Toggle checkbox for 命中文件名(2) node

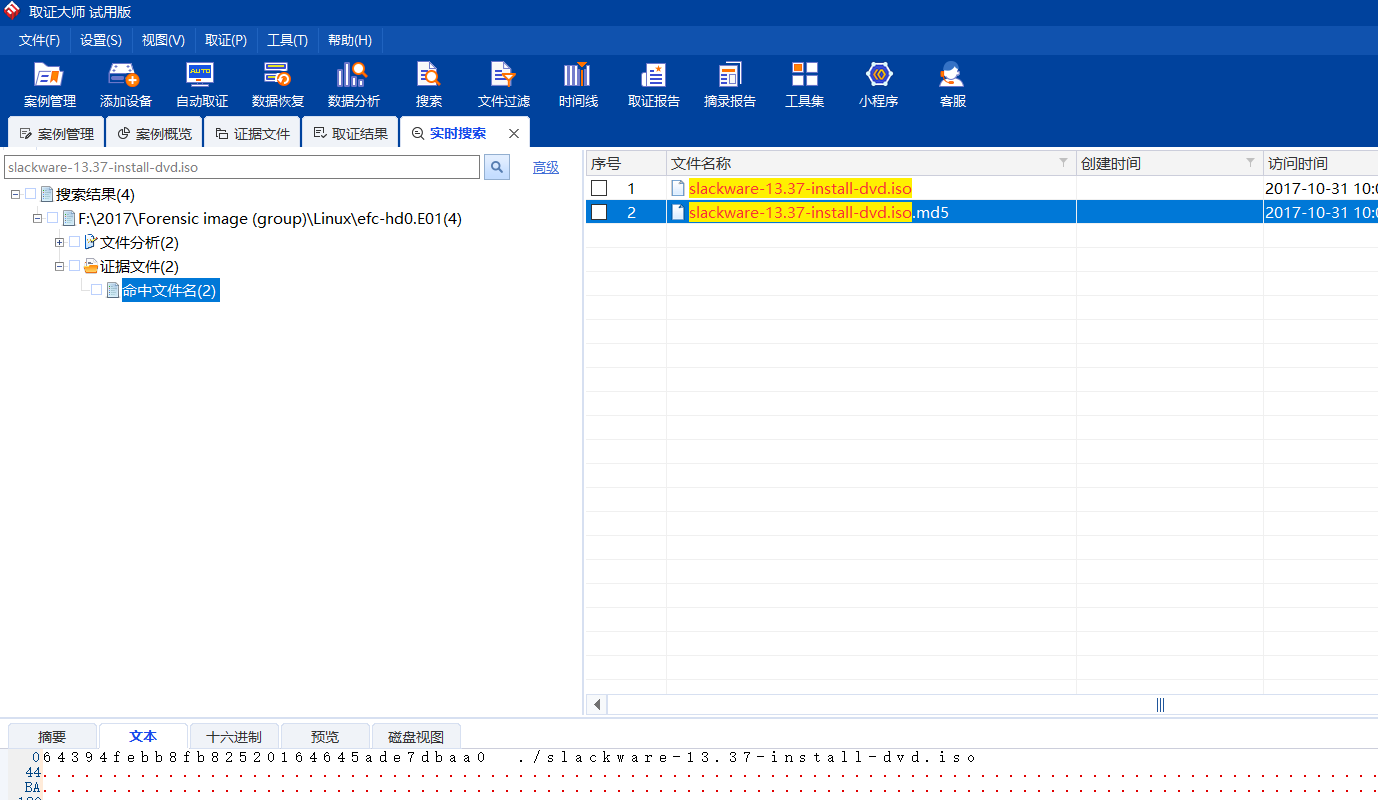[x=96, y=290]
